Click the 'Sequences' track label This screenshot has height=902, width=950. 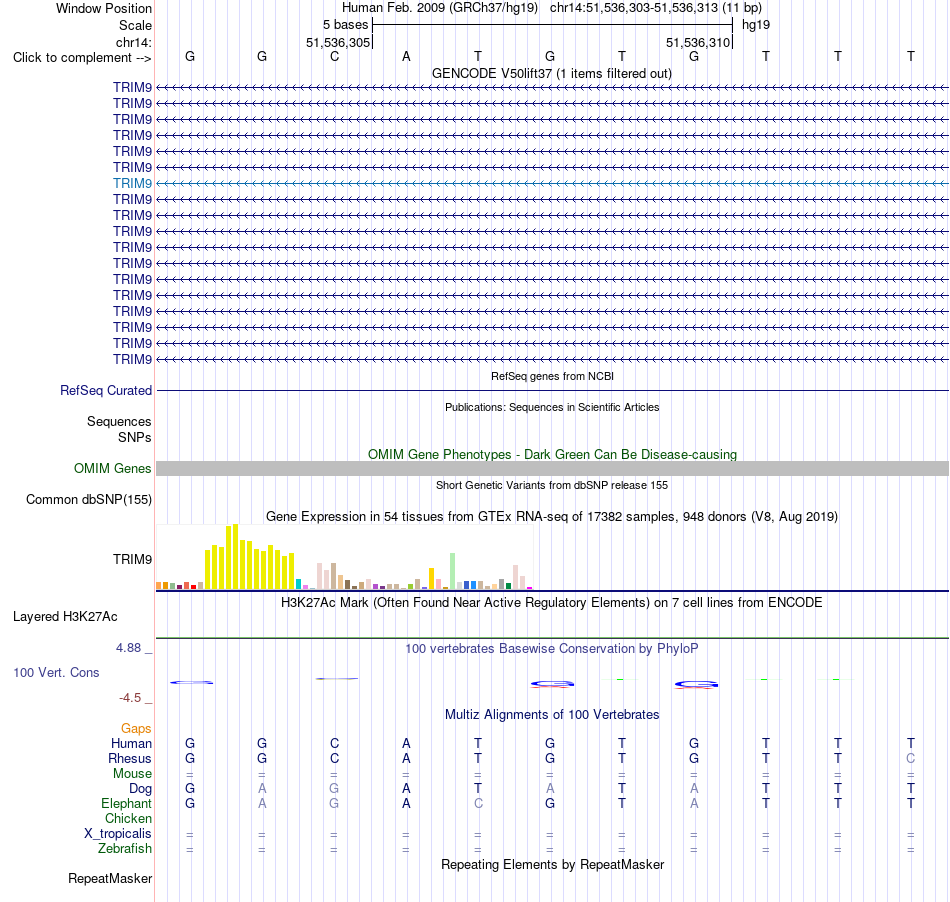coord(119,421)
